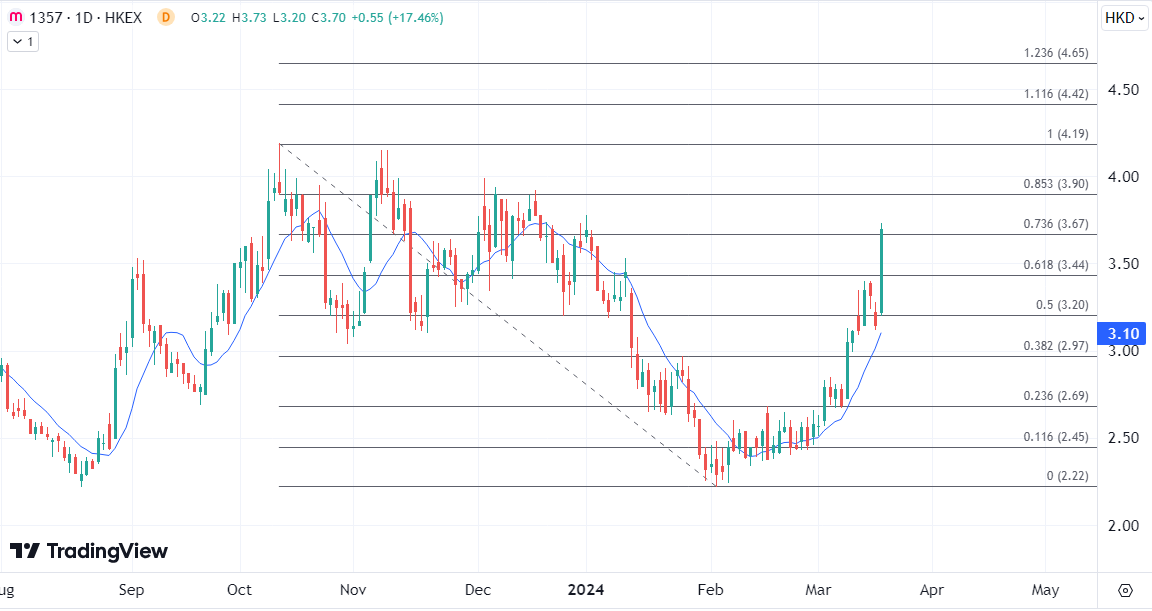Click the 4.50 price scale value

(x=1123, y=90)
